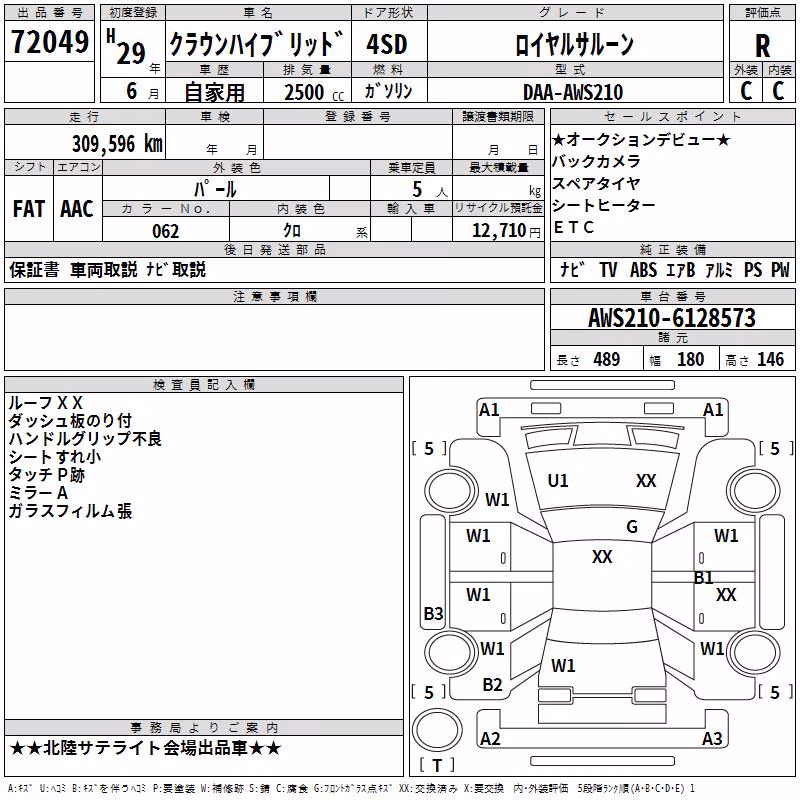Click the color number 062
The image size is (800, 800).
166,231
